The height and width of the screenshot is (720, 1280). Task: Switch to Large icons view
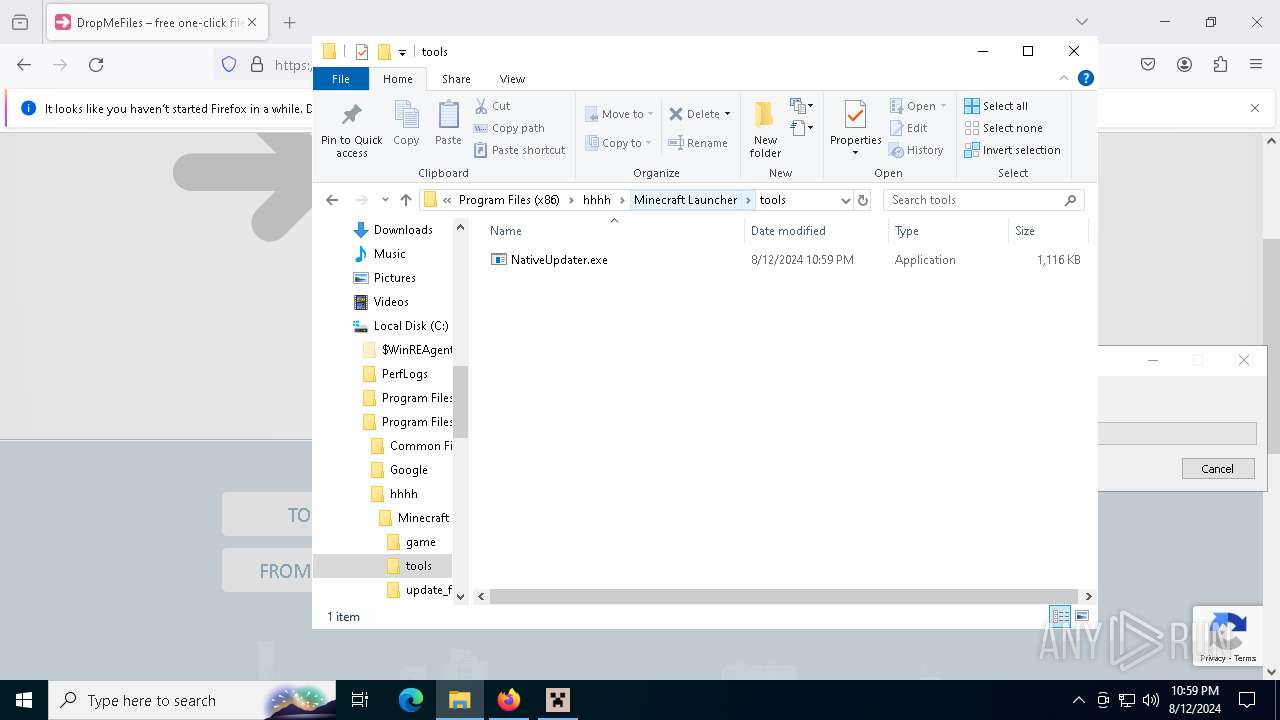[1081, 617]
